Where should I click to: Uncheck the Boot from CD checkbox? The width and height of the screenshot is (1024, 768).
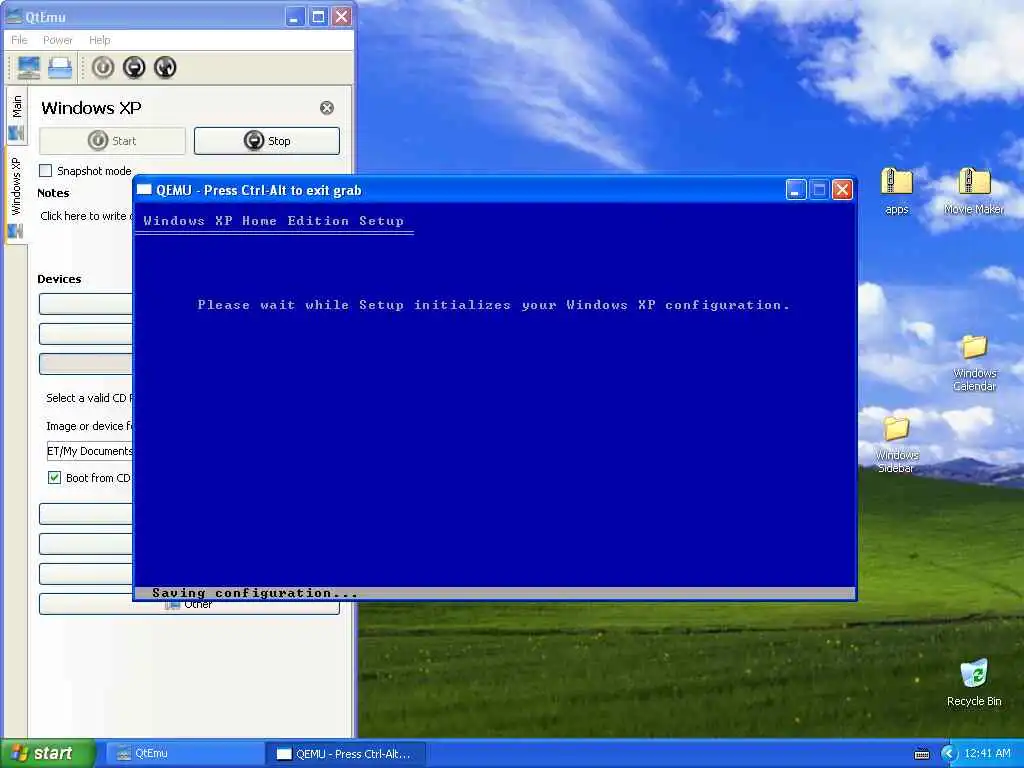pyautogui.click(x=54, y=477)
